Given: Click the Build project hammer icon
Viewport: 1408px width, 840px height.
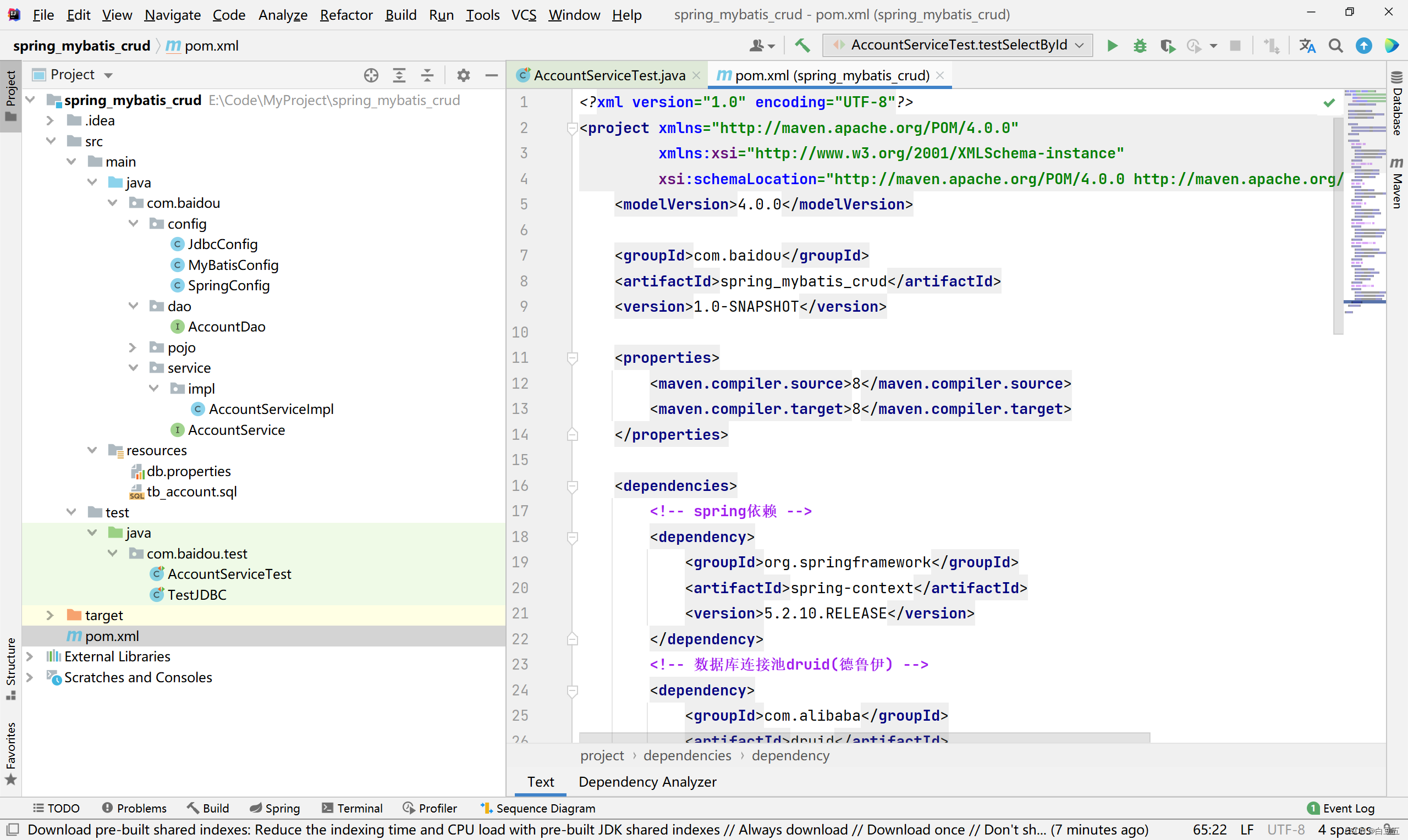Looking at the screenshot, I should pyautogui.click(x=802, y=45).
